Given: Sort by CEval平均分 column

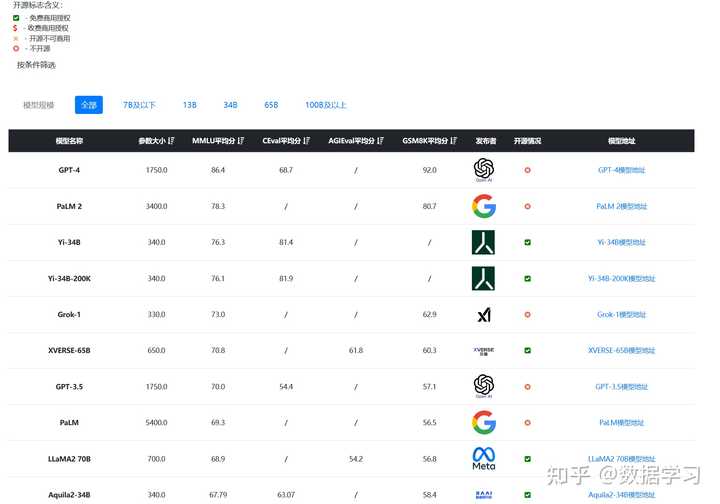Looking at the screenshot, I should [x=286, y=141].
